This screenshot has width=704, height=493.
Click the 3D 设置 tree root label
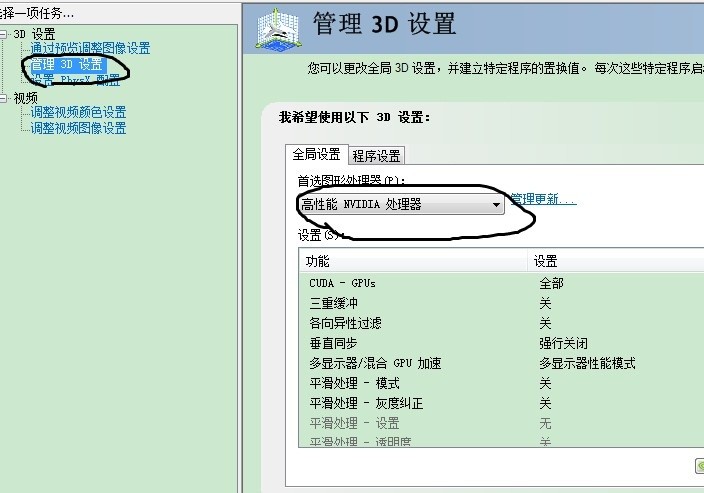click(x=34, y=34)
